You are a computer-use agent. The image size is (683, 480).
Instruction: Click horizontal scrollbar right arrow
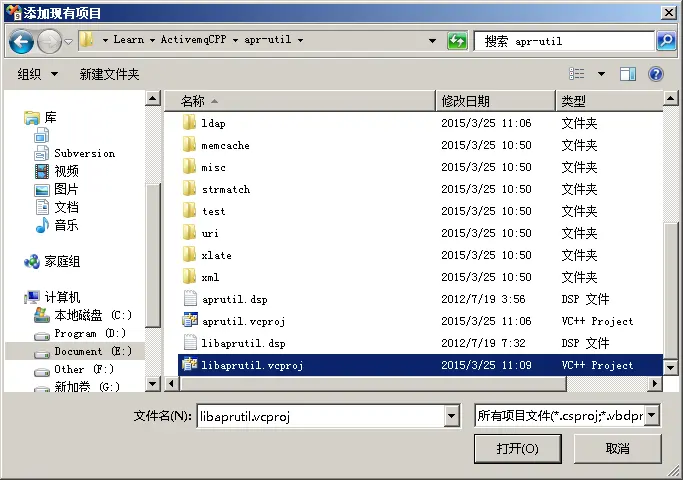click(x=654, y=384)
